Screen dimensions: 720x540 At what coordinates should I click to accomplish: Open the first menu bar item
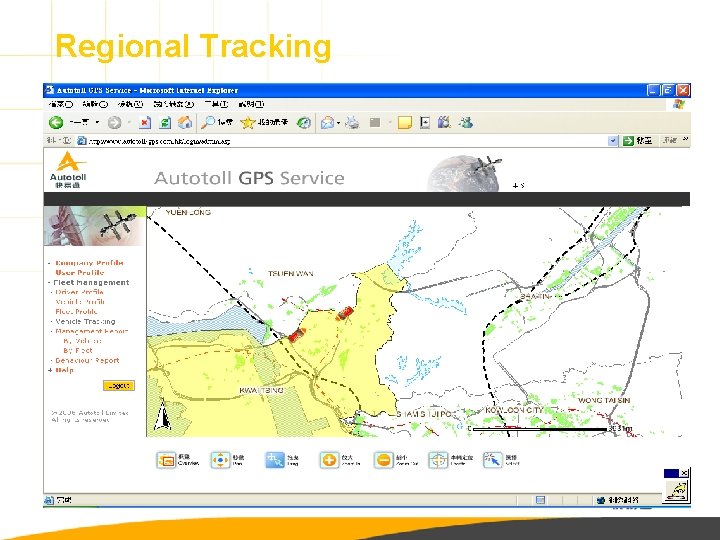61,104
